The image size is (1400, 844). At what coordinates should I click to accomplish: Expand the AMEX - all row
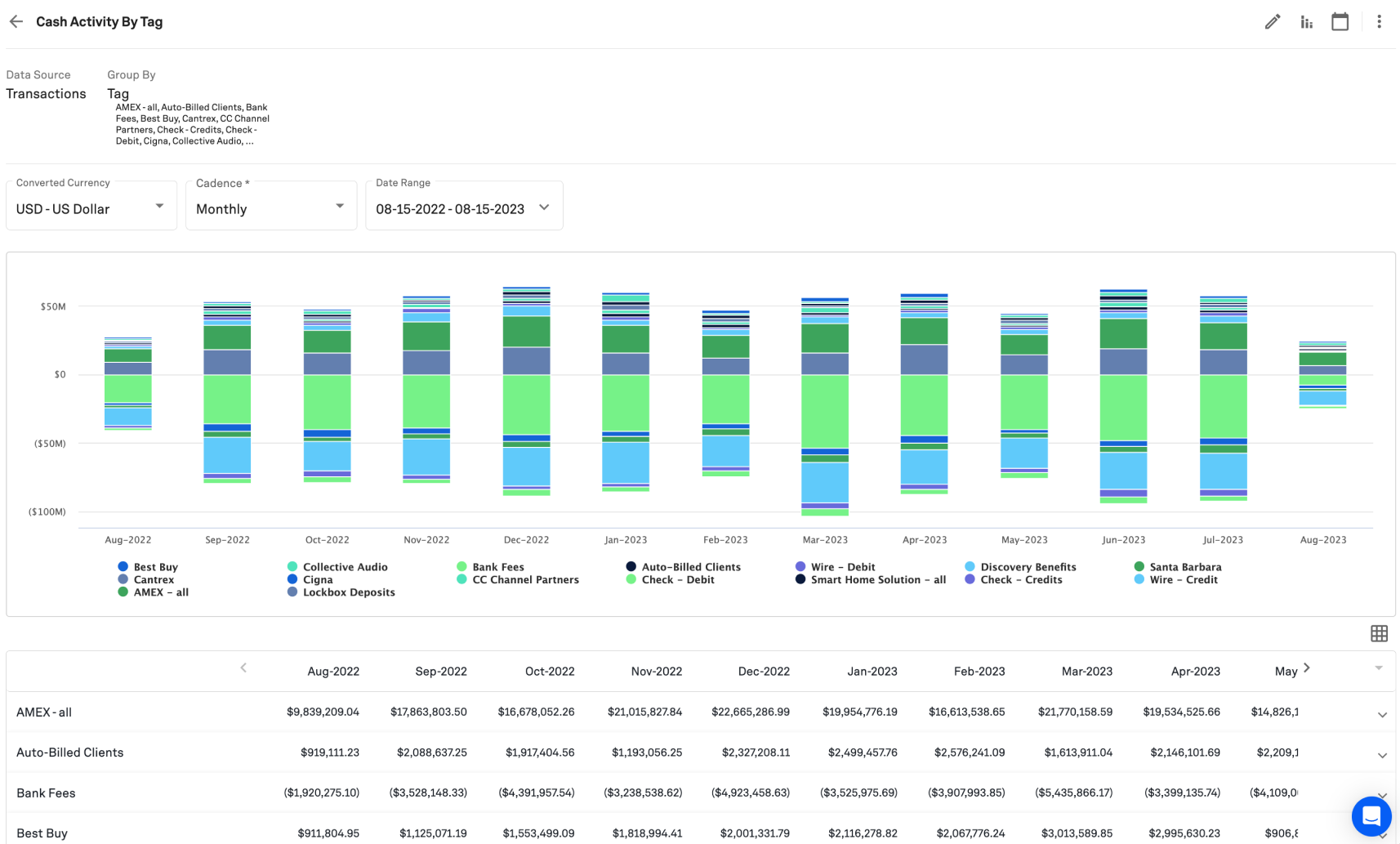pyautogui.click(x=1382, y=715)
